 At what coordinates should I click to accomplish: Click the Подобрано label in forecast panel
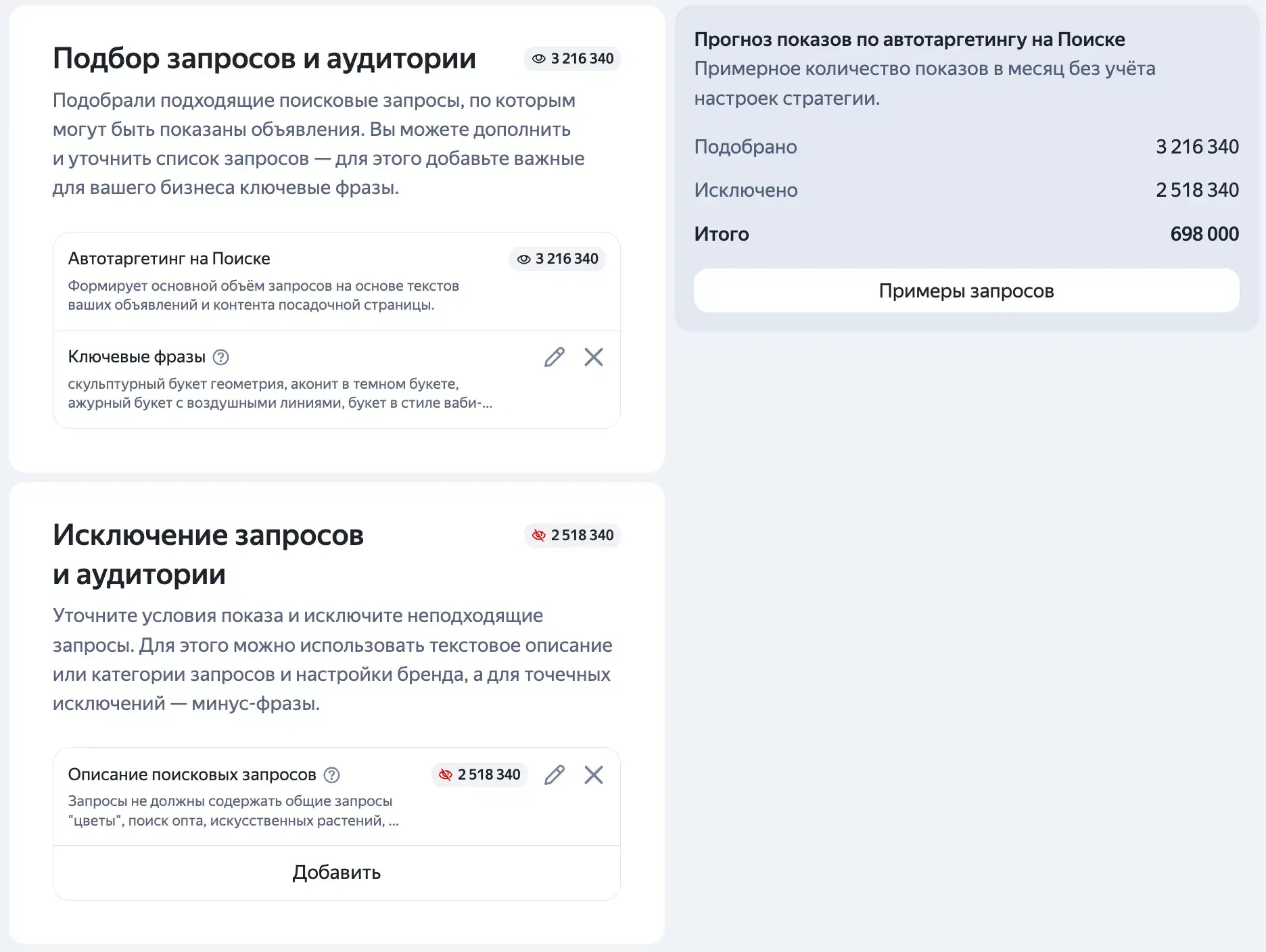click(745, 147)
